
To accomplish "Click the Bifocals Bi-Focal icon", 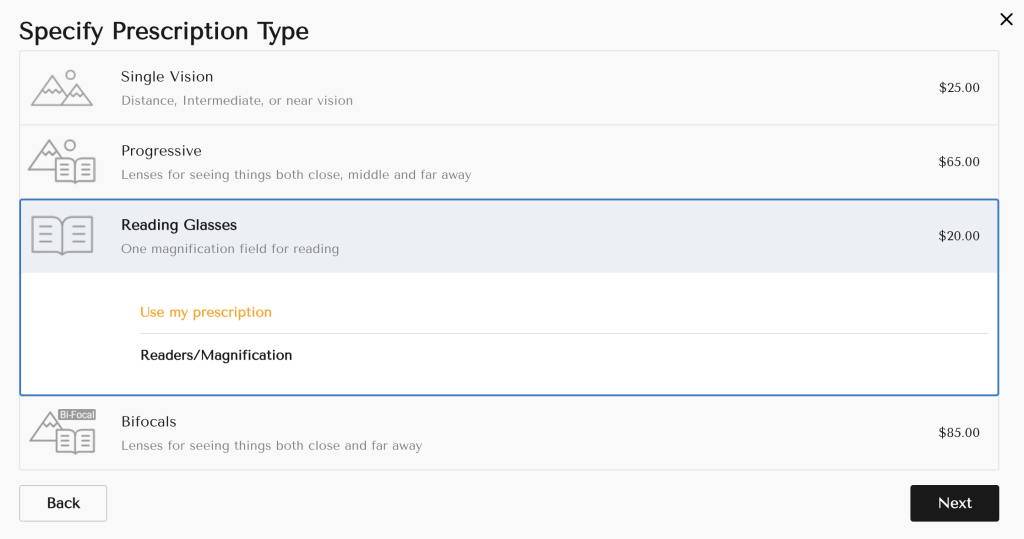I will (63, 432).
